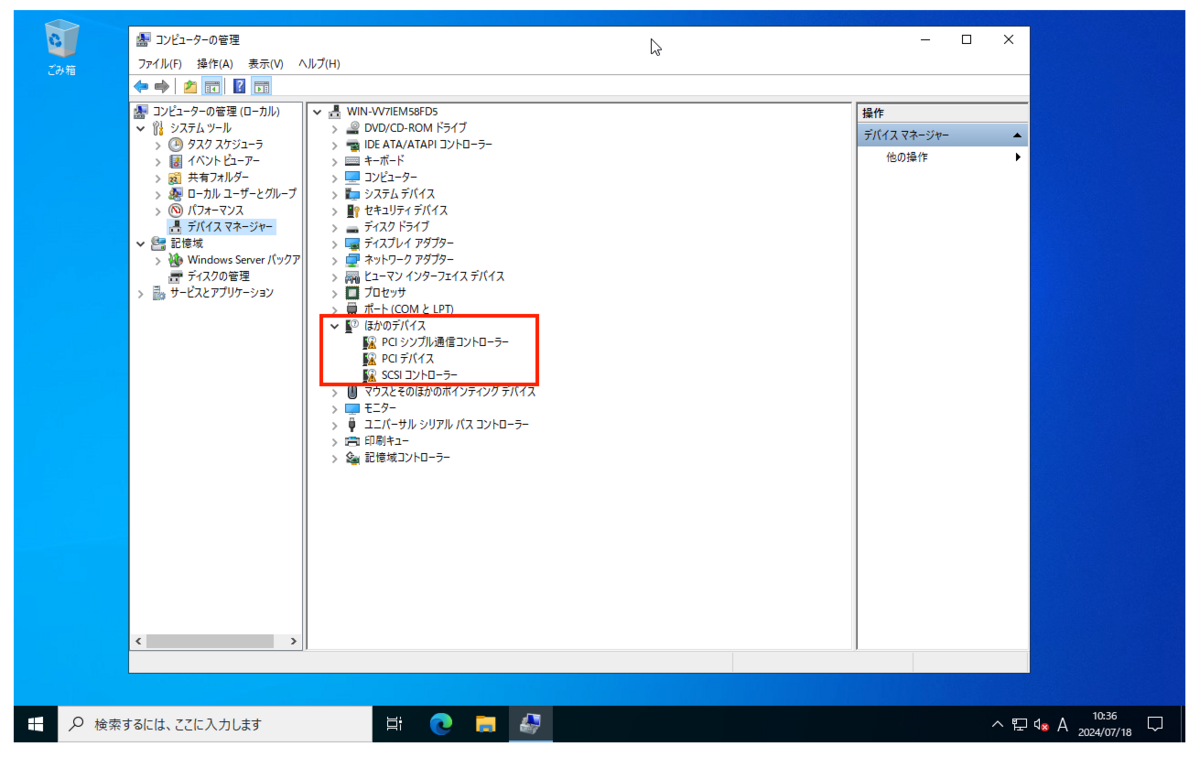Click the ディスク ドライブ icon
Viewport: 1200px width, 757px height.
click(352, 227)
